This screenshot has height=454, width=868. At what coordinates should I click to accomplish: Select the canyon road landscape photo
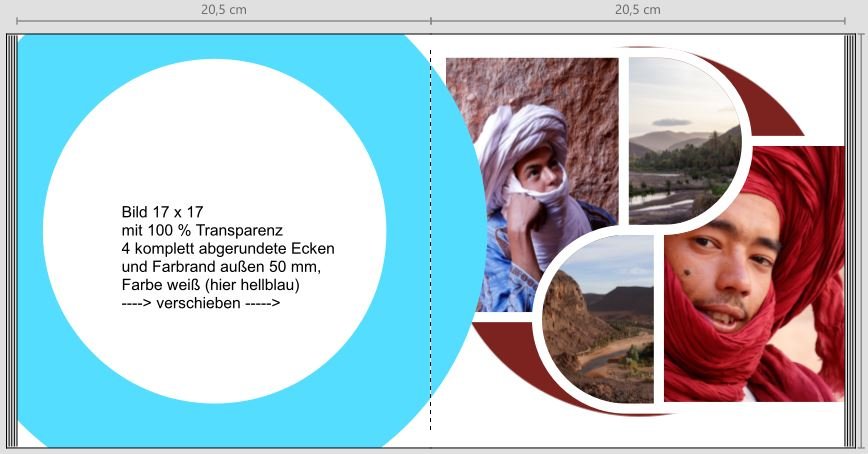[598, 319]
